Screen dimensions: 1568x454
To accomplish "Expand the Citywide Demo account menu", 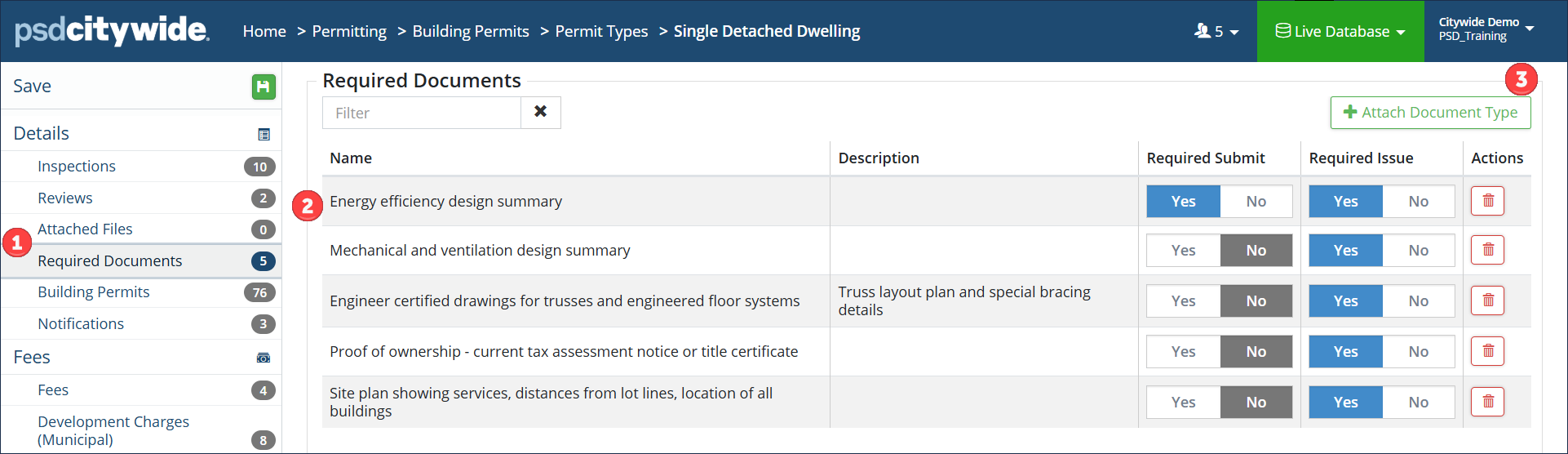I will pyautogui.click(x=1485, y=29).
